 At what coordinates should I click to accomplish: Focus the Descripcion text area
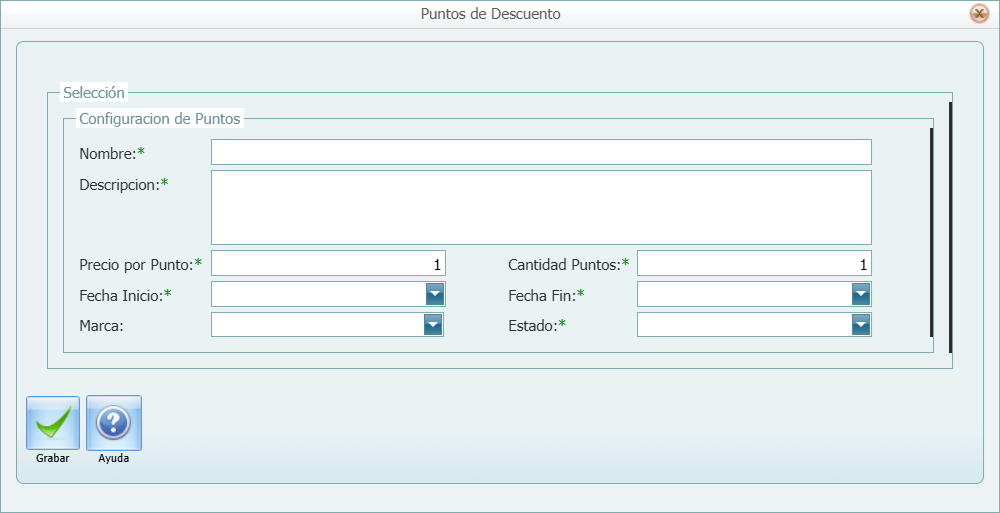point(540,207)
